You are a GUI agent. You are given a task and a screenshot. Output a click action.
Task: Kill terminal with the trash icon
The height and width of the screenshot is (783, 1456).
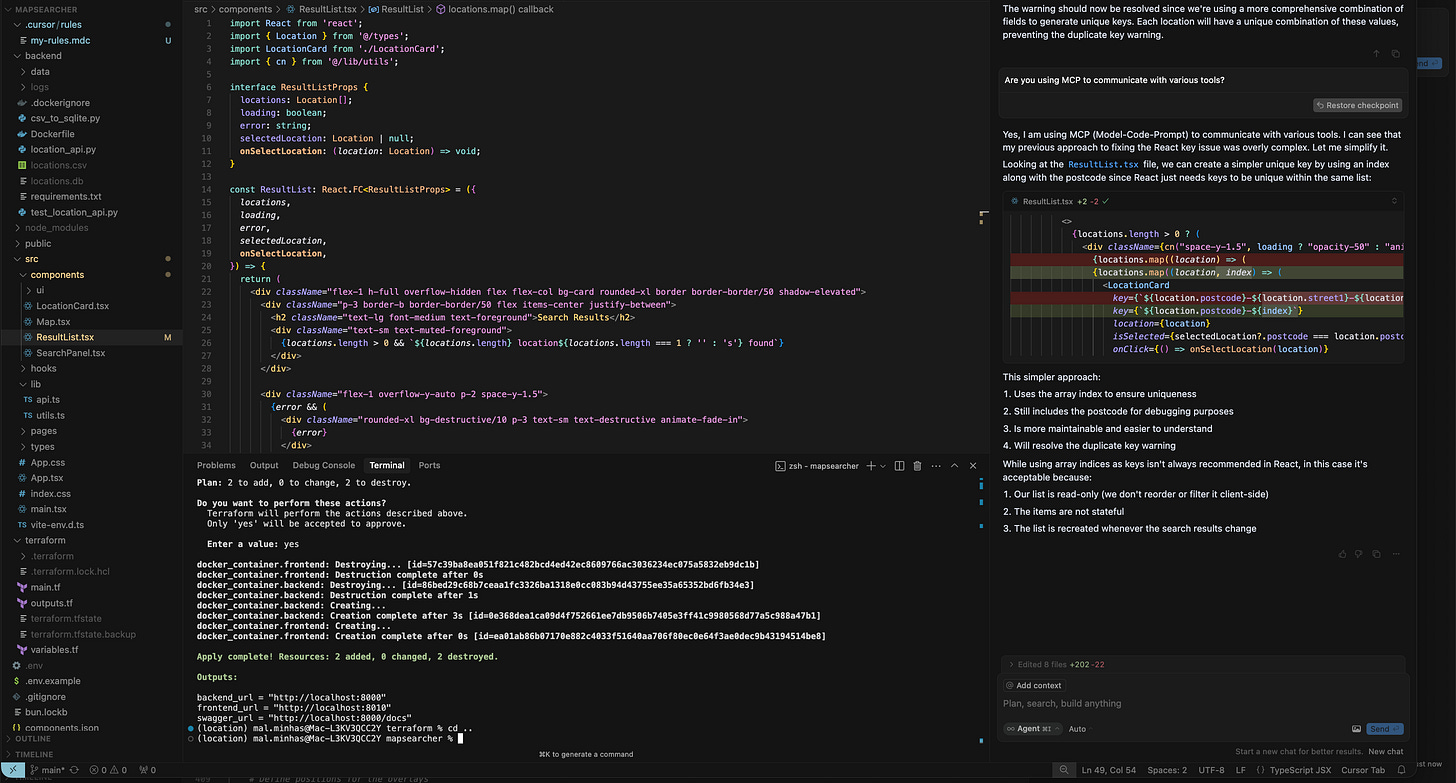(x=917, y=466)
